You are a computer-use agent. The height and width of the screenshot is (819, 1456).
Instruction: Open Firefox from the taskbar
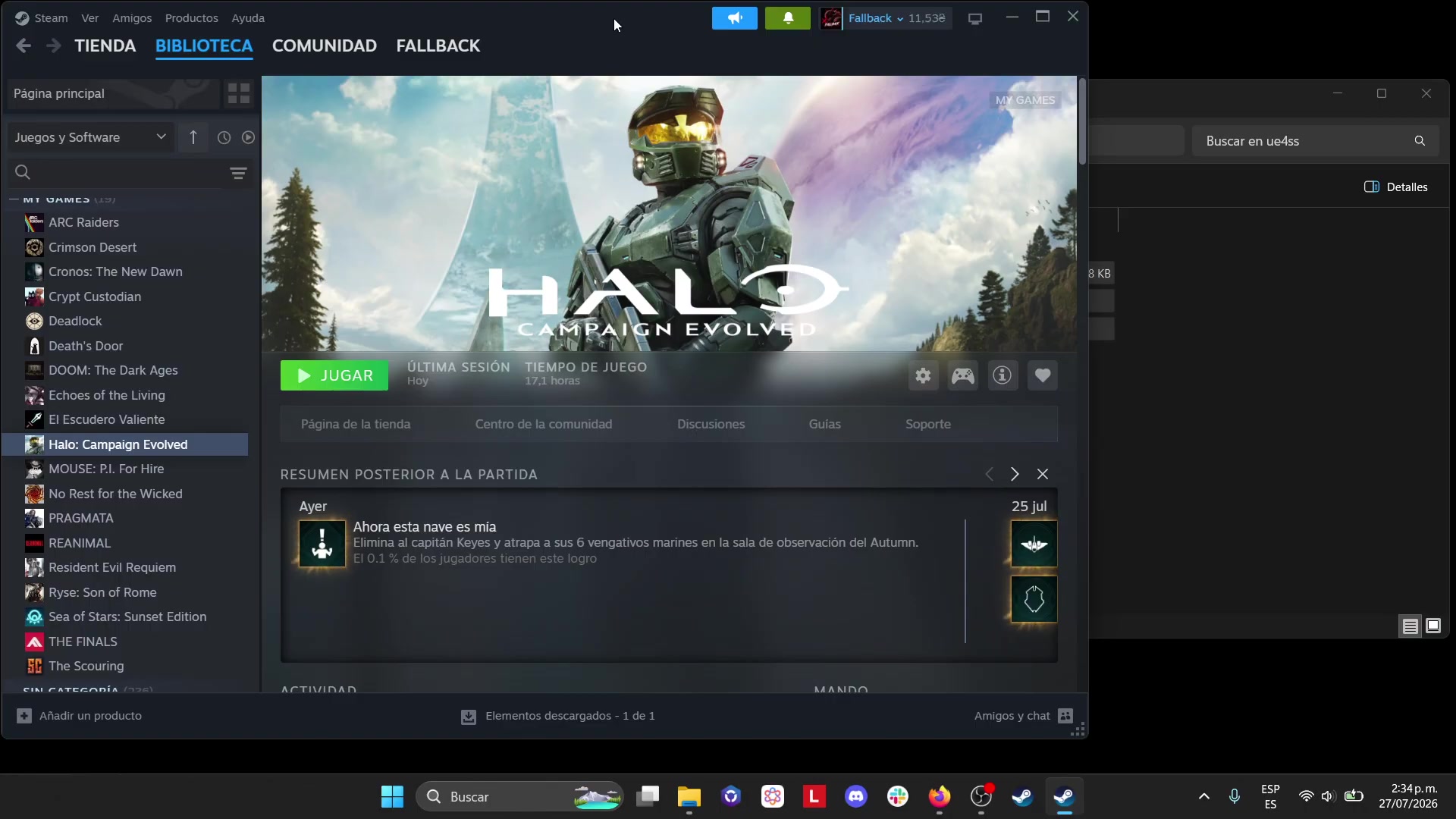point(940,797)
